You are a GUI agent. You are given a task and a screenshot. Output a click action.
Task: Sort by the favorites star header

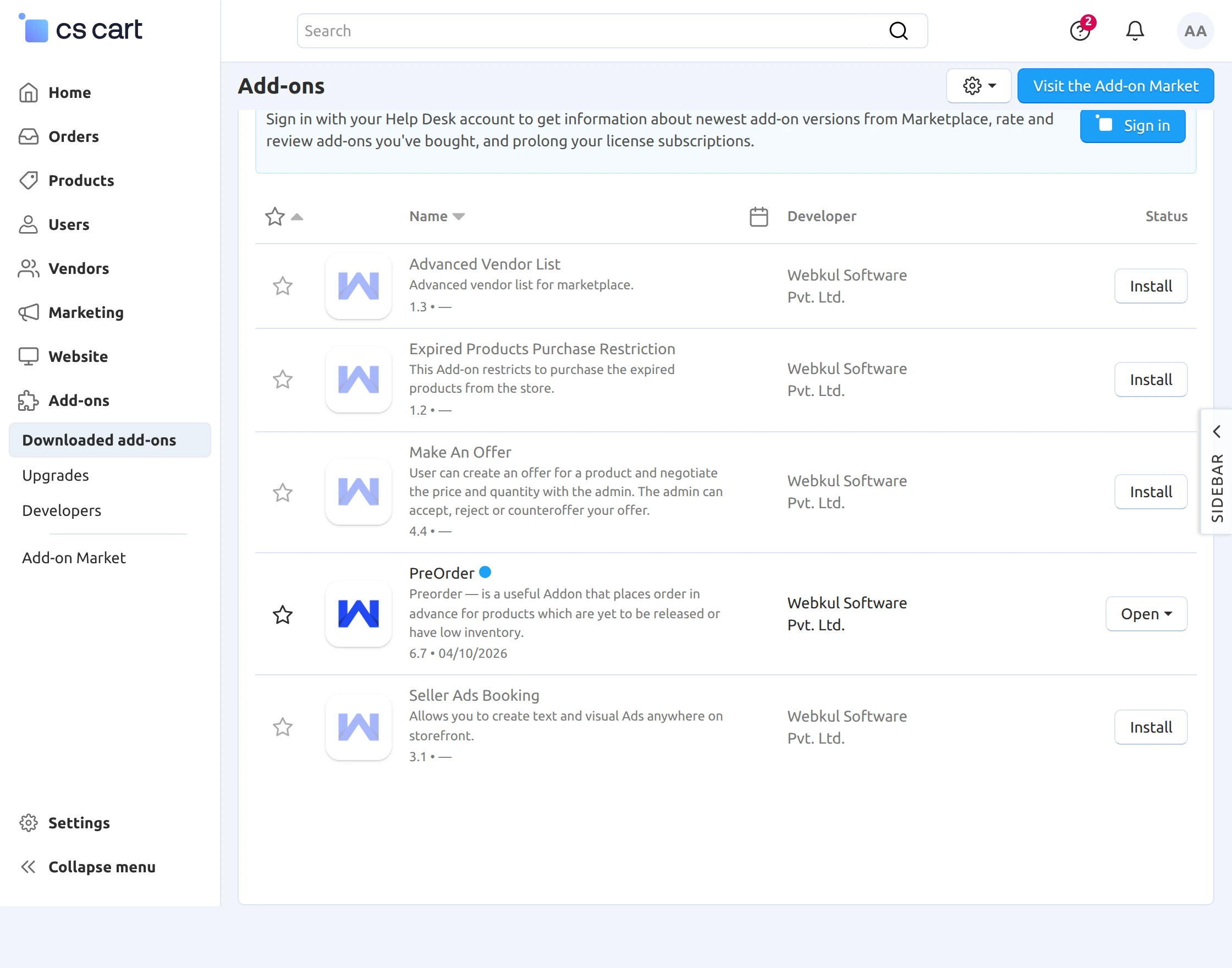click(x=276, y=217)
